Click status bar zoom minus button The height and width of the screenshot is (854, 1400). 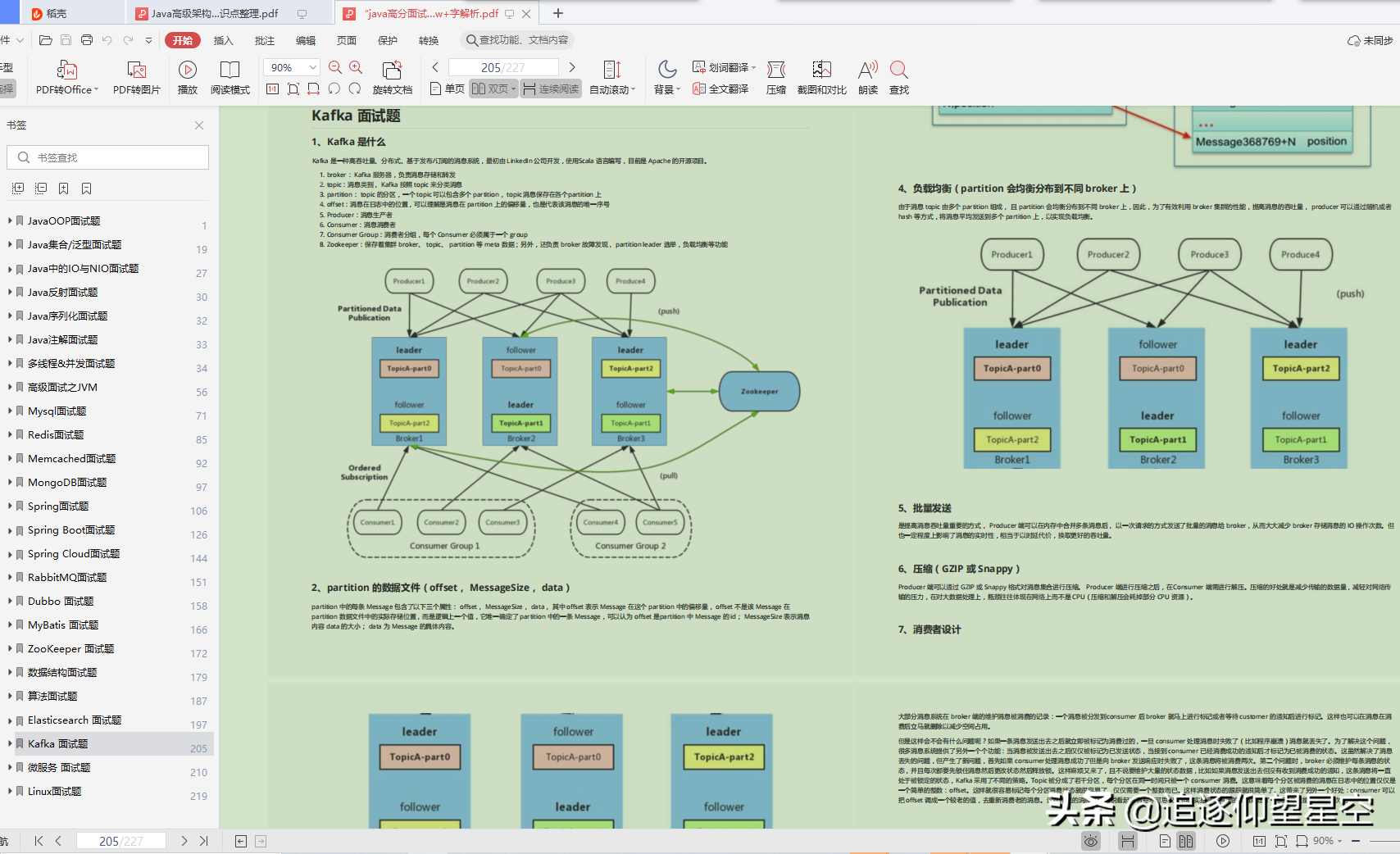pos(1356,841)
